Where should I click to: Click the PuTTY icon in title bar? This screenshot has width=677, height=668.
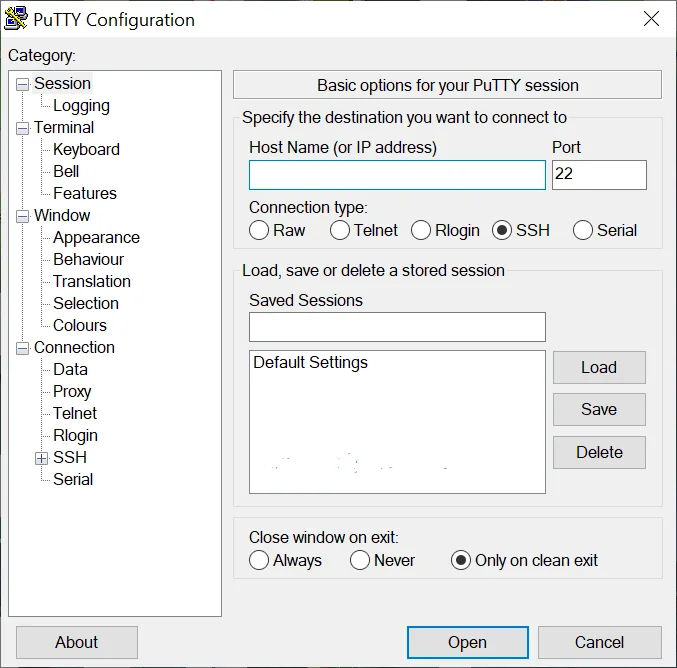(16, 19)
